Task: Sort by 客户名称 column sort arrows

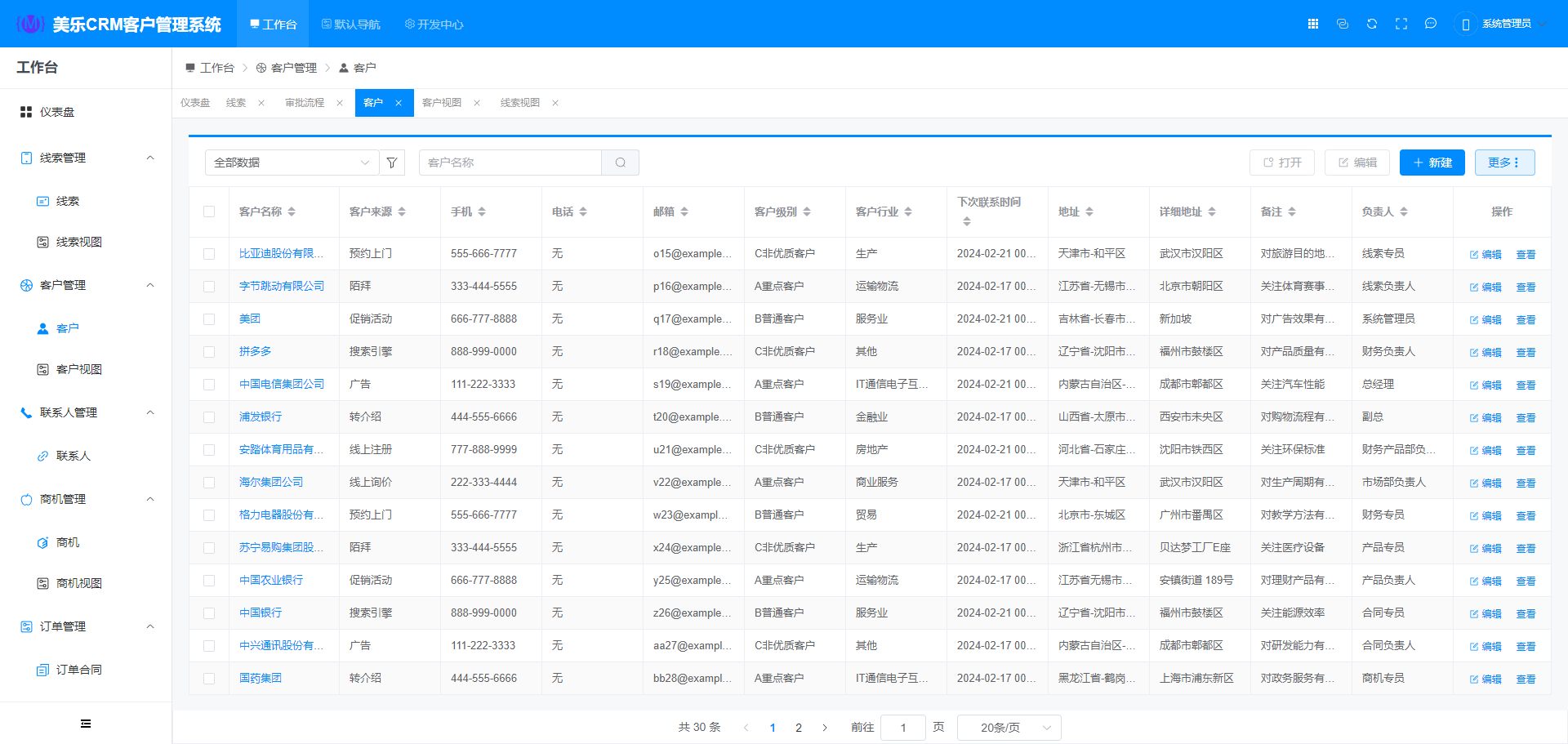Action: (x=292, y=212)
